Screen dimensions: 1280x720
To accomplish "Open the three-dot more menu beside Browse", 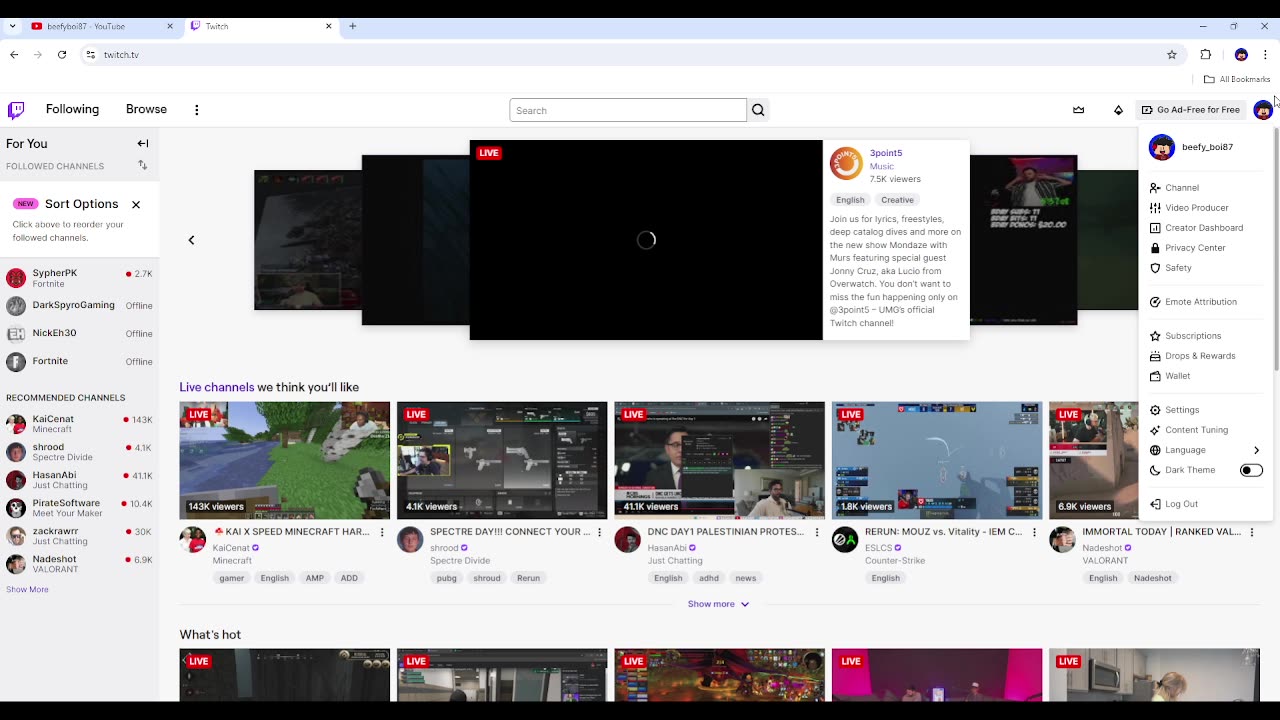I will coord(197,110).
